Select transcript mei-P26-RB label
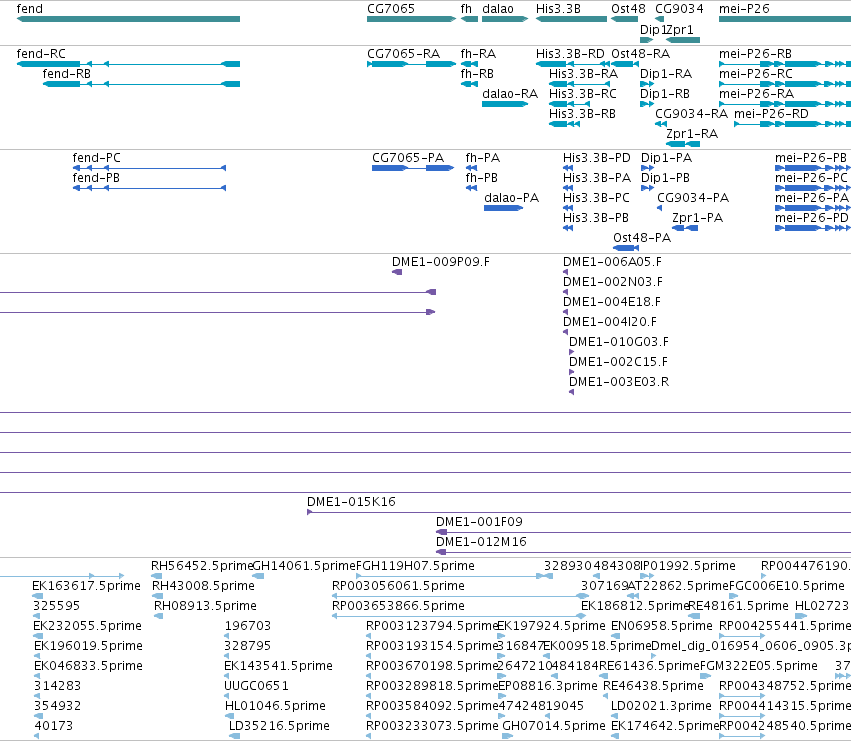 [755, 54]
